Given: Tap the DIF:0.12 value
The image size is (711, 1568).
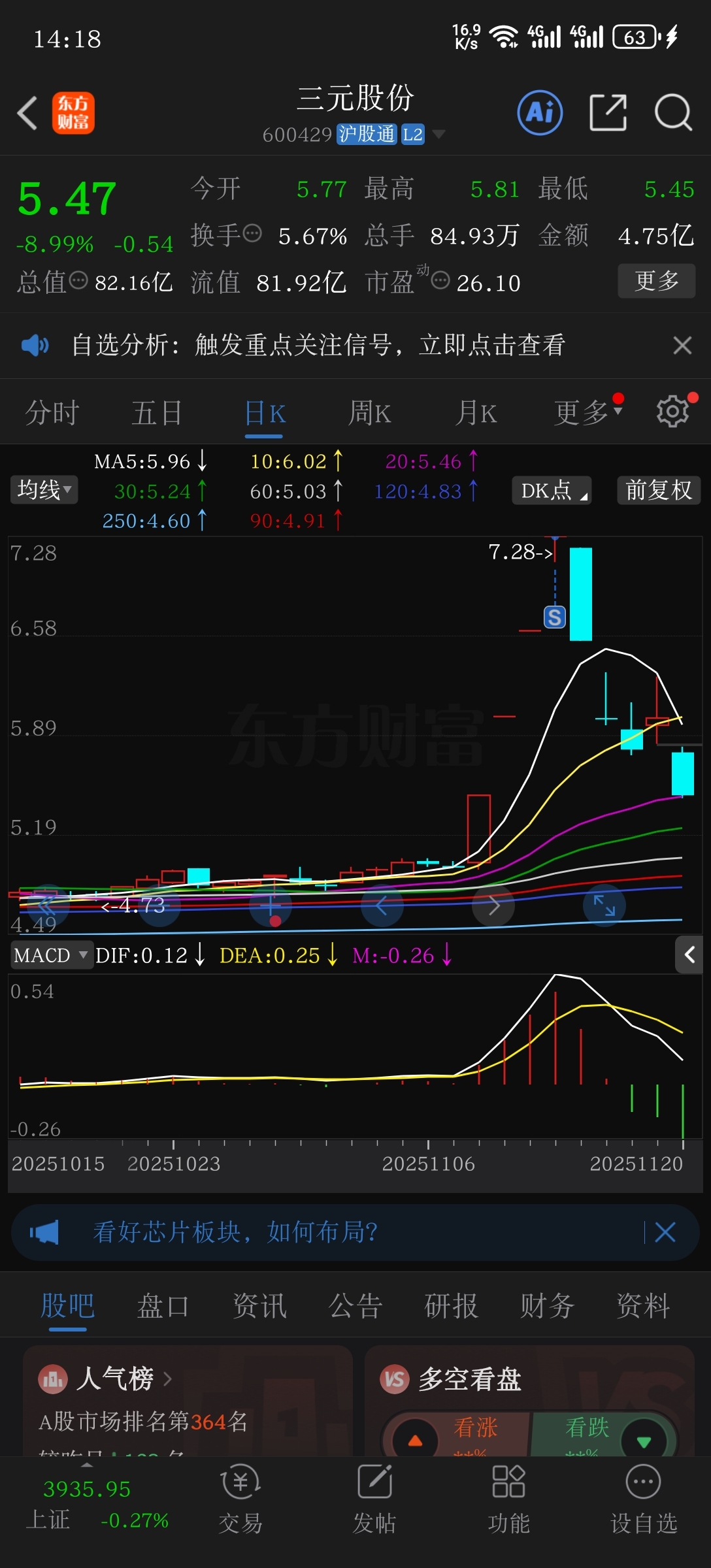Looking at the screenshot, I should click(x=142, y=955).
